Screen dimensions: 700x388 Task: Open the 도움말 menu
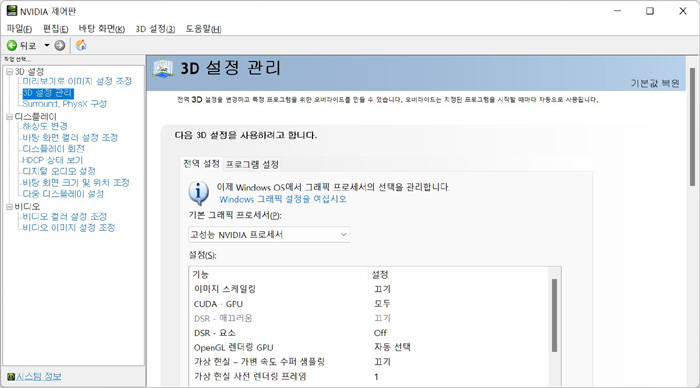(204, 29)
